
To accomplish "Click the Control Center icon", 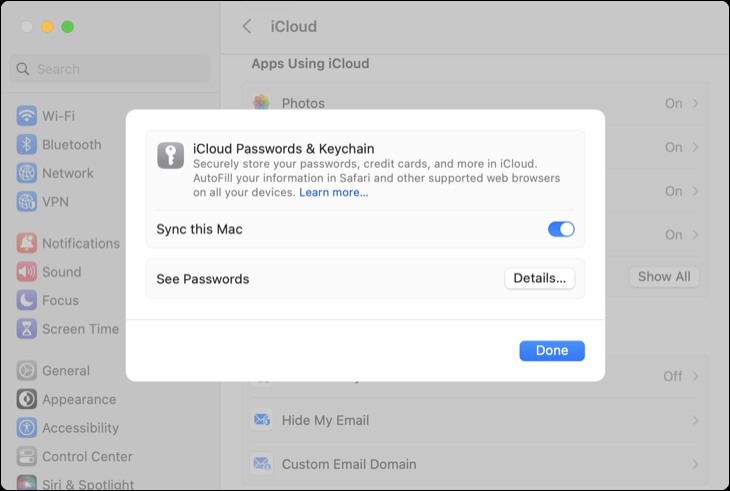I will click(27, 457).
